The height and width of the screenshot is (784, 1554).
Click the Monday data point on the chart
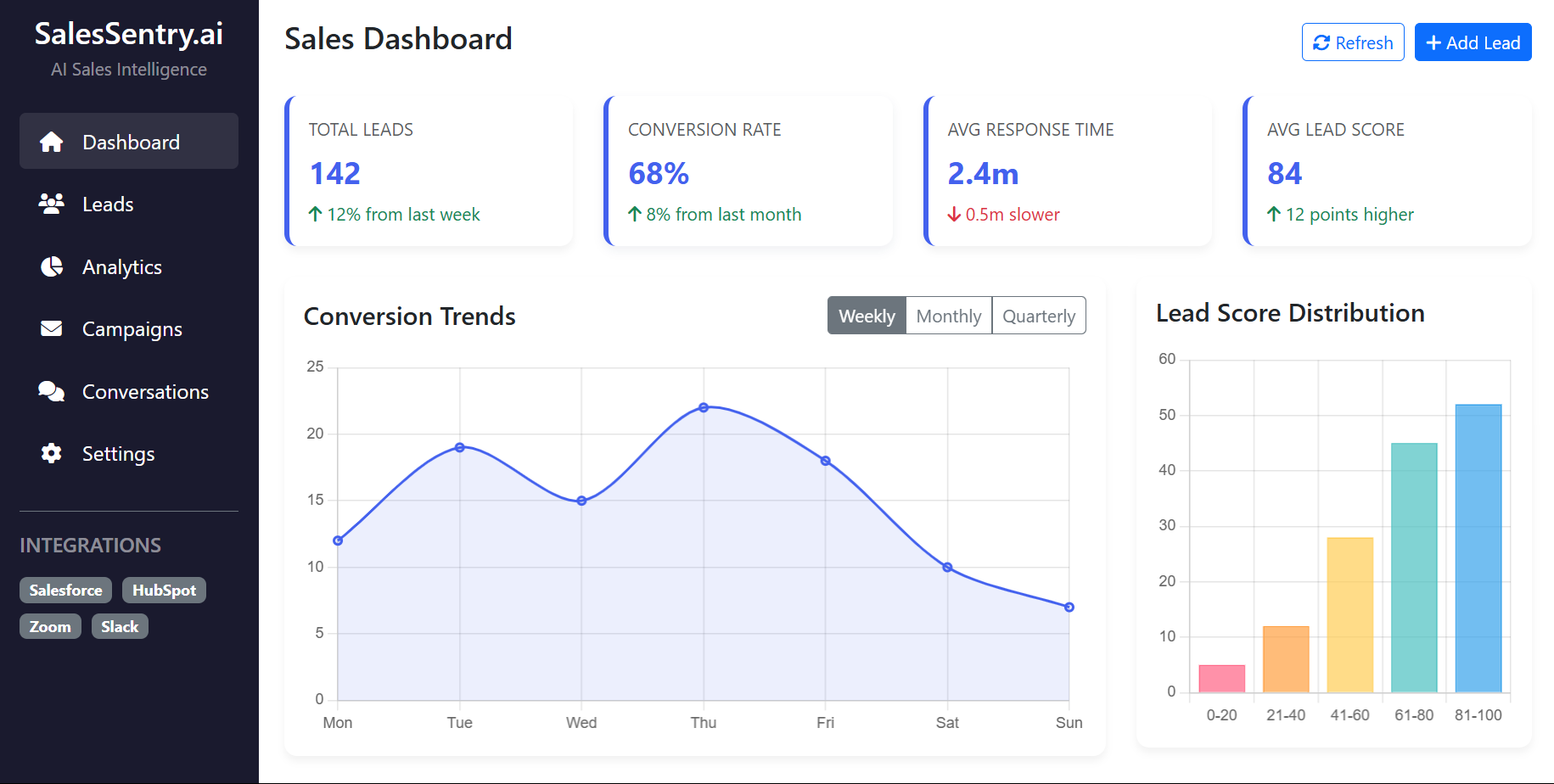point(338,540)
